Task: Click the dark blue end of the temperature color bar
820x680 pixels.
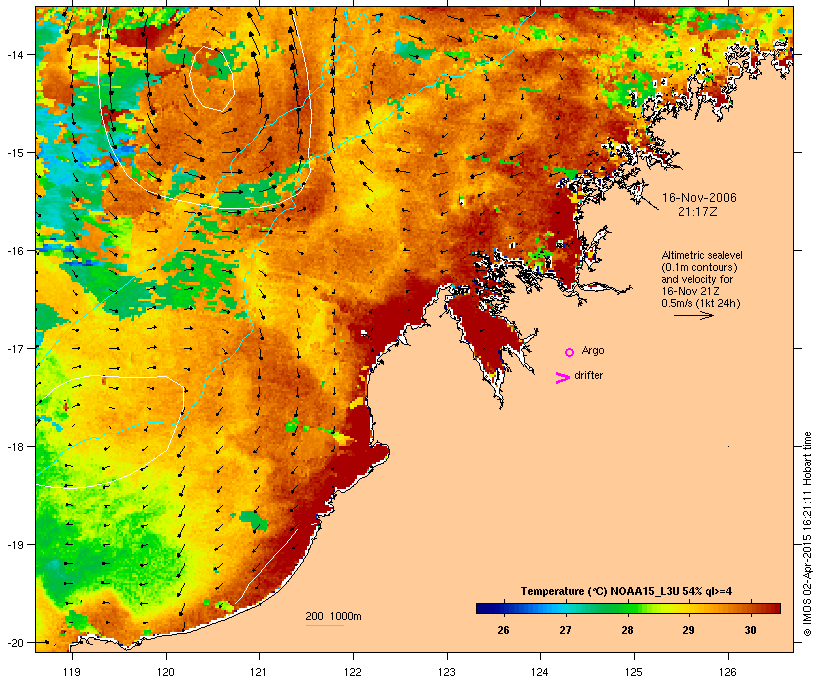Action: point(484,608)
